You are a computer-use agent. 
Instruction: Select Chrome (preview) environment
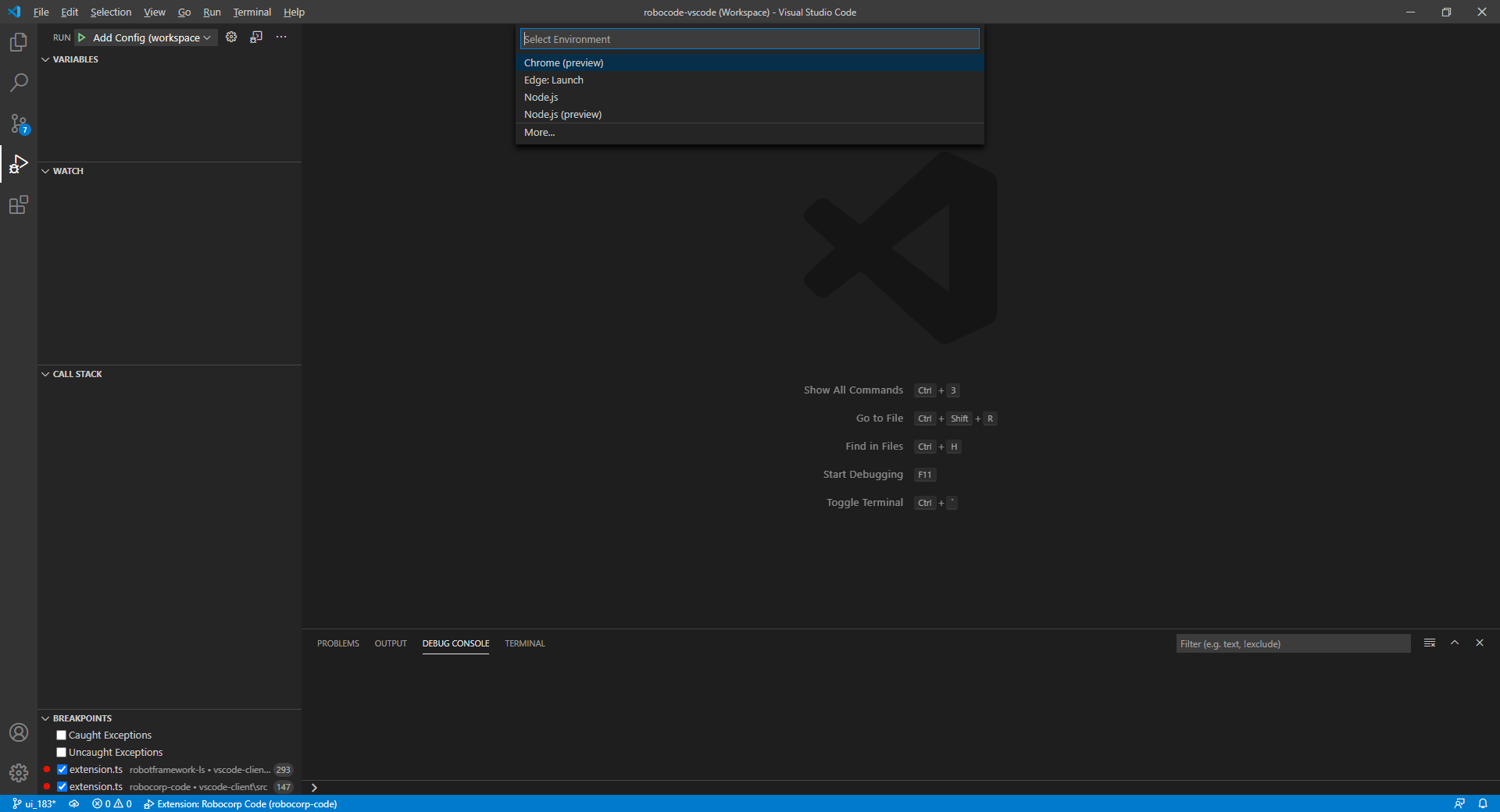[x=563, y=62]
